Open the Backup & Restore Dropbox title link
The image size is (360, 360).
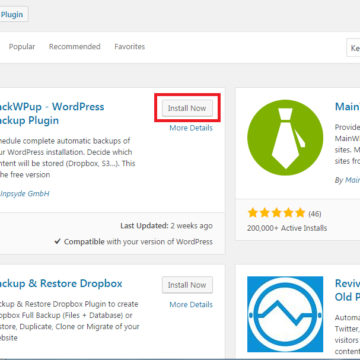[61, 284]
